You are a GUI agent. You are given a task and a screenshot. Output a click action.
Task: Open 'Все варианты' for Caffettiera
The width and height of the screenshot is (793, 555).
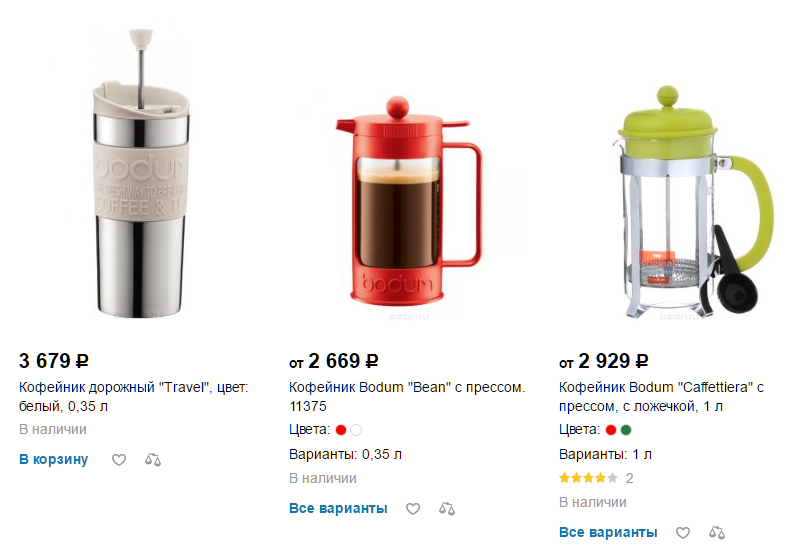[x=608, y=532]
